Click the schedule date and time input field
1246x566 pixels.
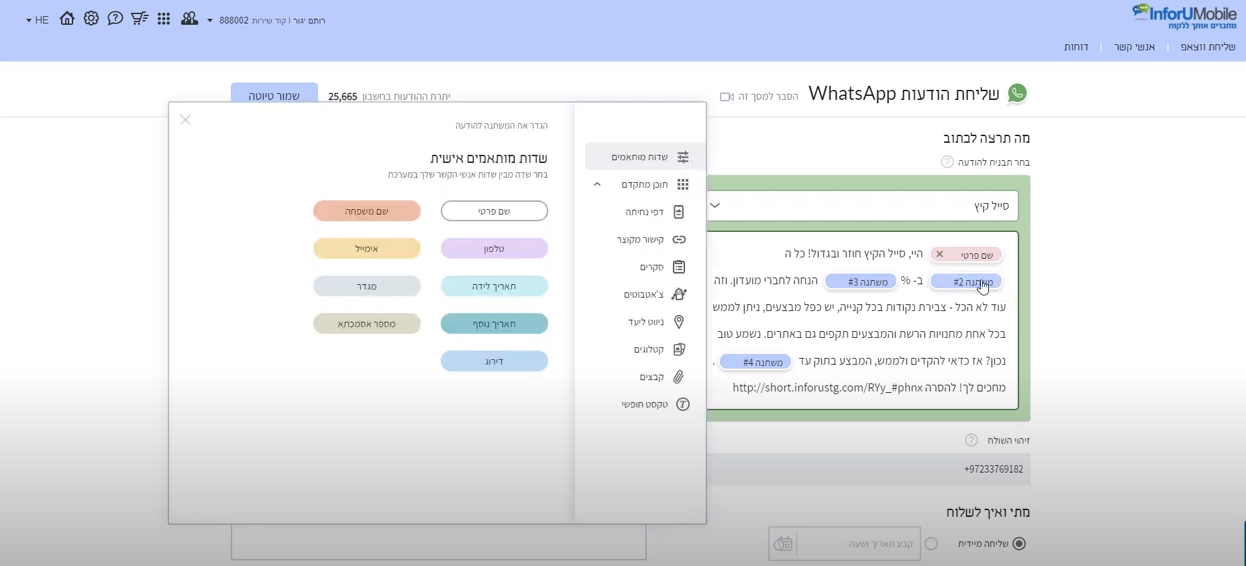[x=844, y=544]
